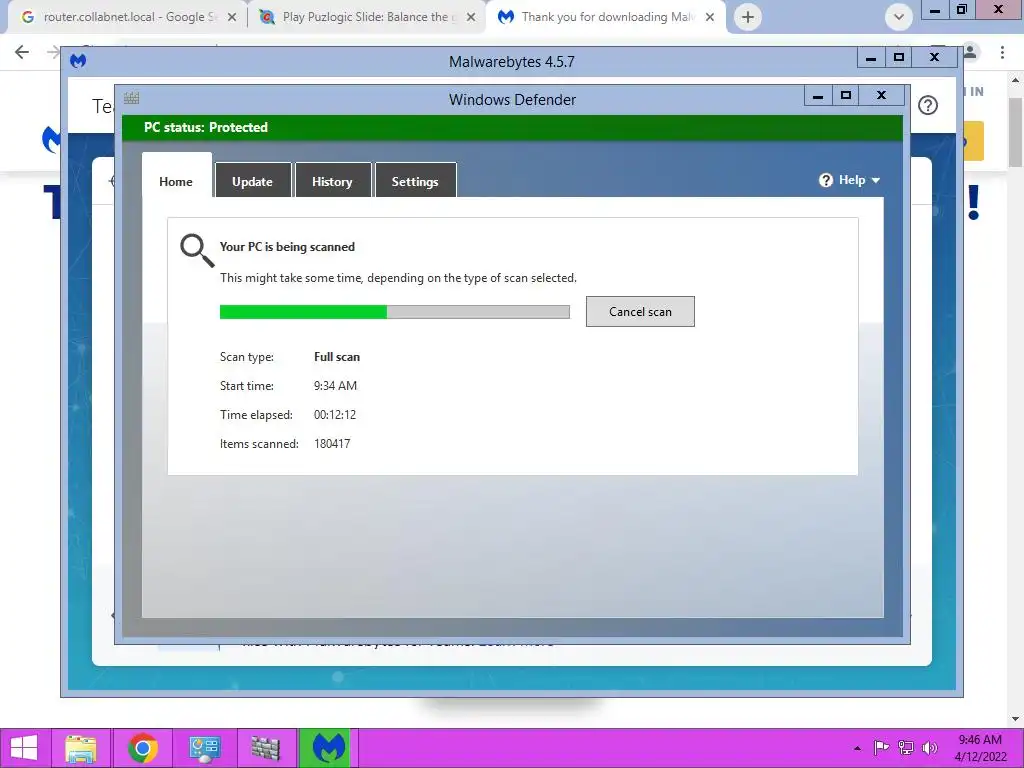Open the Settings tab in Defender
The width and height of the screenshot is (1024, 768).
click(x=415, y=181)
